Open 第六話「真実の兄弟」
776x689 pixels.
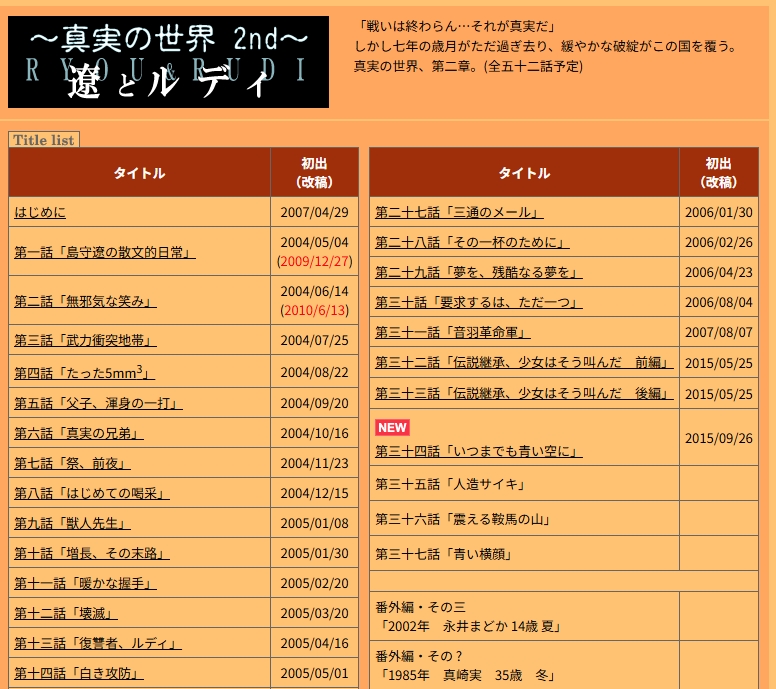tap(79, 433)
